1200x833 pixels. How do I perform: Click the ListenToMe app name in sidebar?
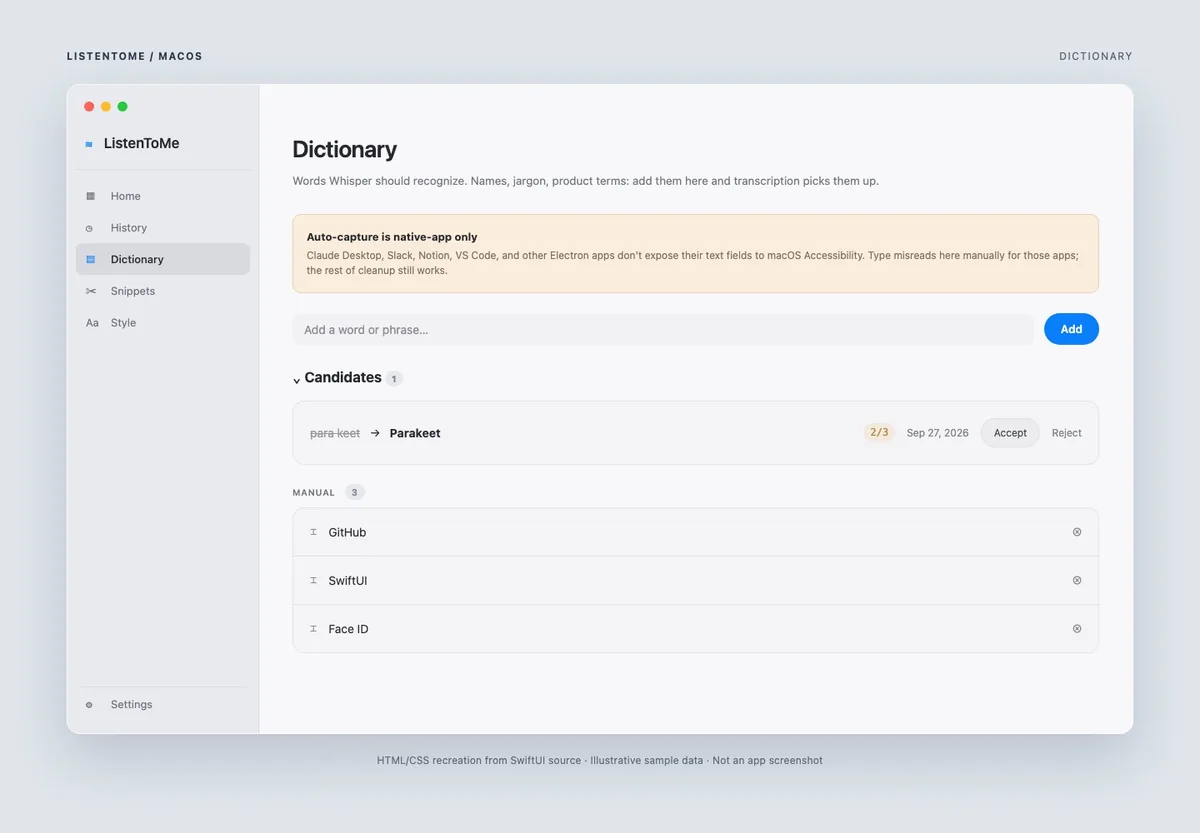coord(142,143)
